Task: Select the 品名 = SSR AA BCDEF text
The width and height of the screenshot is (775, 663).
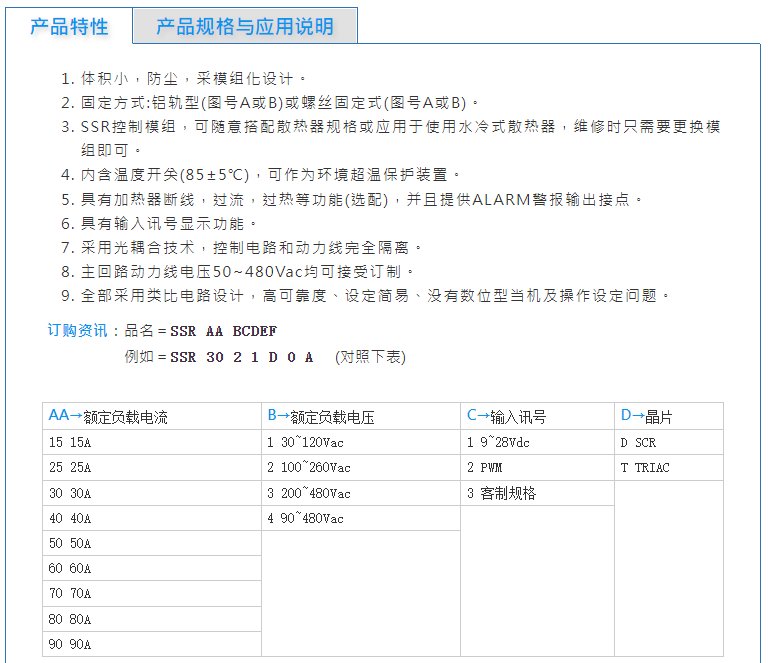Action: pos(200,331)
